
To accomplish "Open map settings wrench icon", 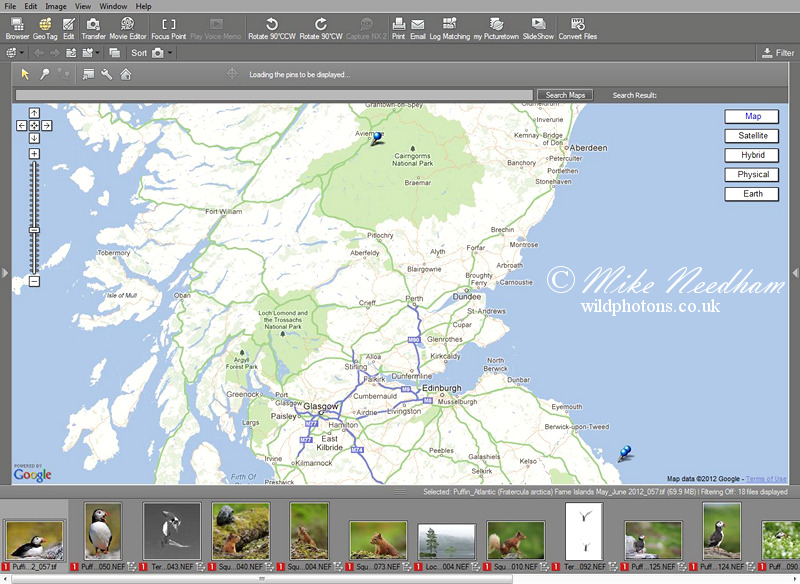I will (107, 74).
